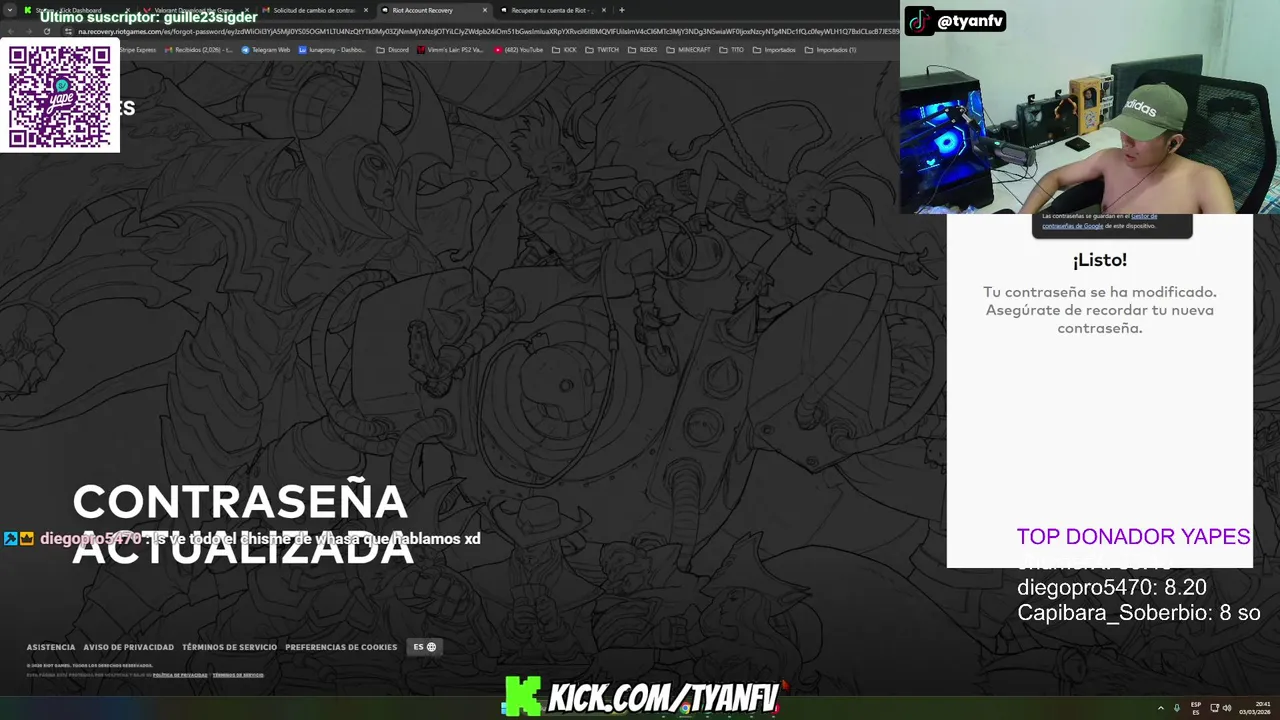Viewport: 1280px width, 720px height.
Task: Open the Vimm's Lair bookmark
Action: [x=451, y=50]
